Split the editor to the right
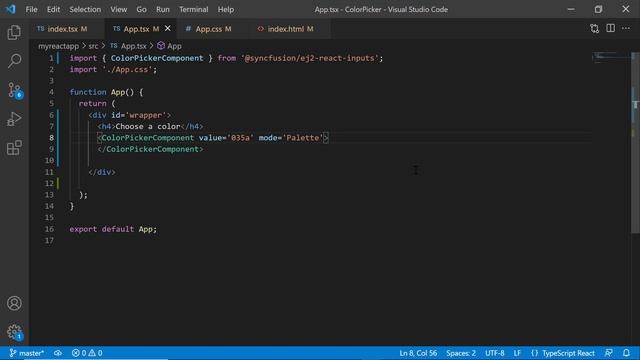This screenshot has width=640, height=360. pos(610,29)
